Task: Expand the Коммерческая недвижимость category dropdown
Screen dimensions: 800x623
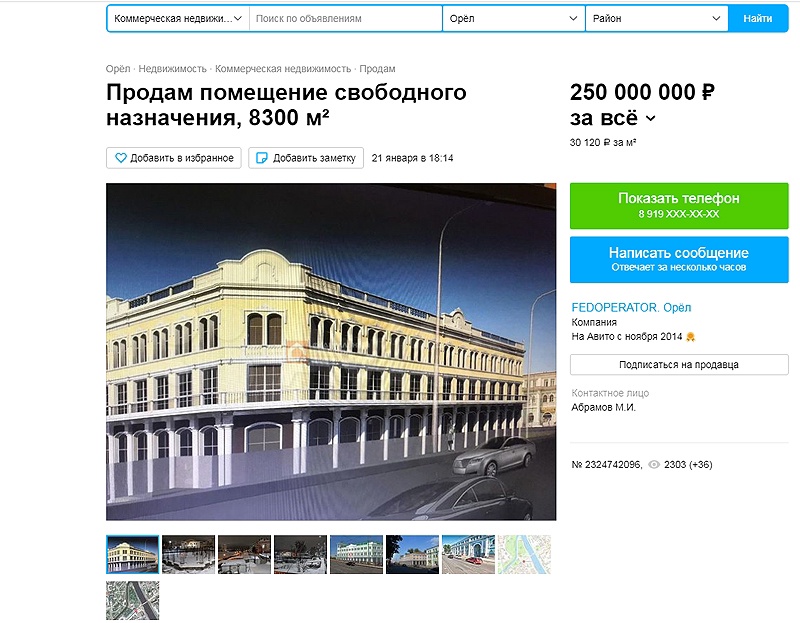Action: (x=178, y=18)
